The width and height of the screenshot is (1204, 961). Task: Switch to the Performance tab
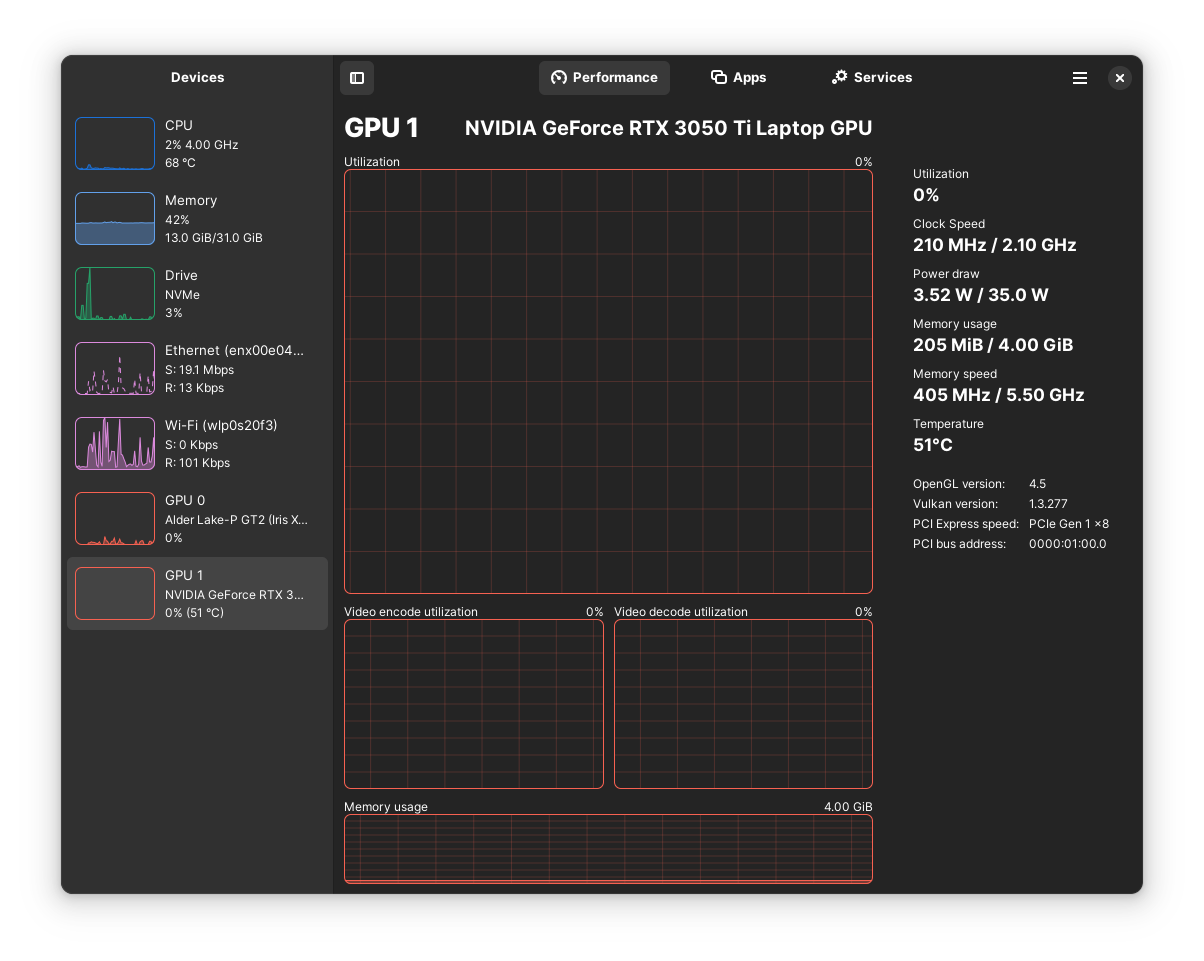click(x=604, y=78)
